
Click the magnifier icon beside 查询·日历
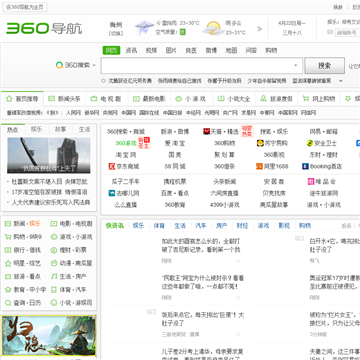(8, 303)
